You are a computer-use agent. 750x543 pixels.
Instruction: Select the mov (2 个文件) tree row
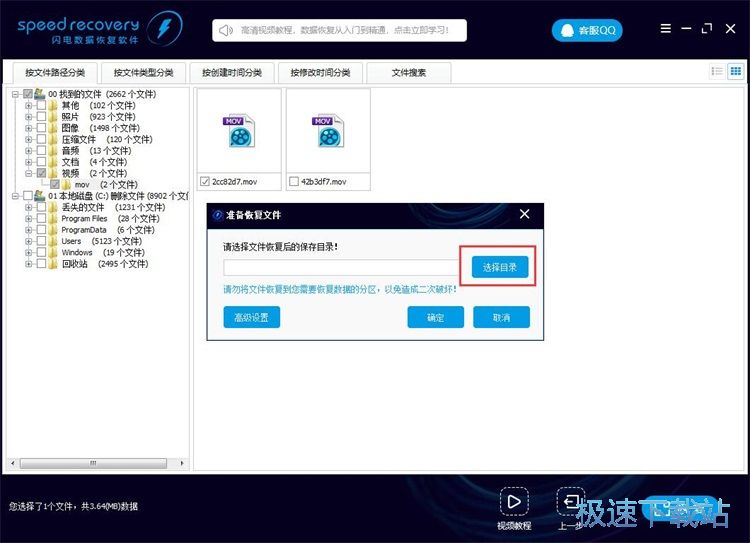tap(106, 184)
